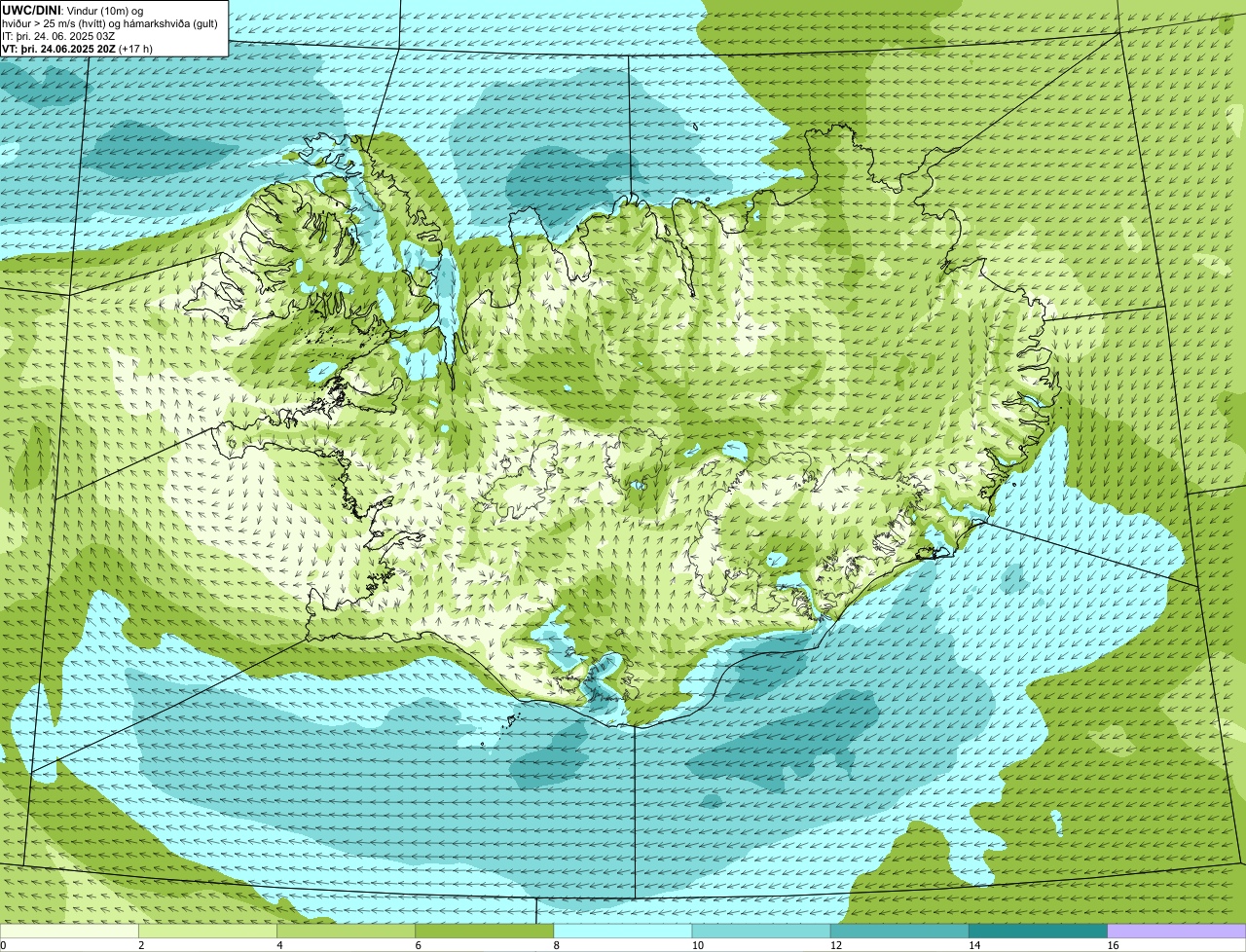Click the light teal 10–12 m/s legend swatch
1246x952 pixels.
pos(761,931)
